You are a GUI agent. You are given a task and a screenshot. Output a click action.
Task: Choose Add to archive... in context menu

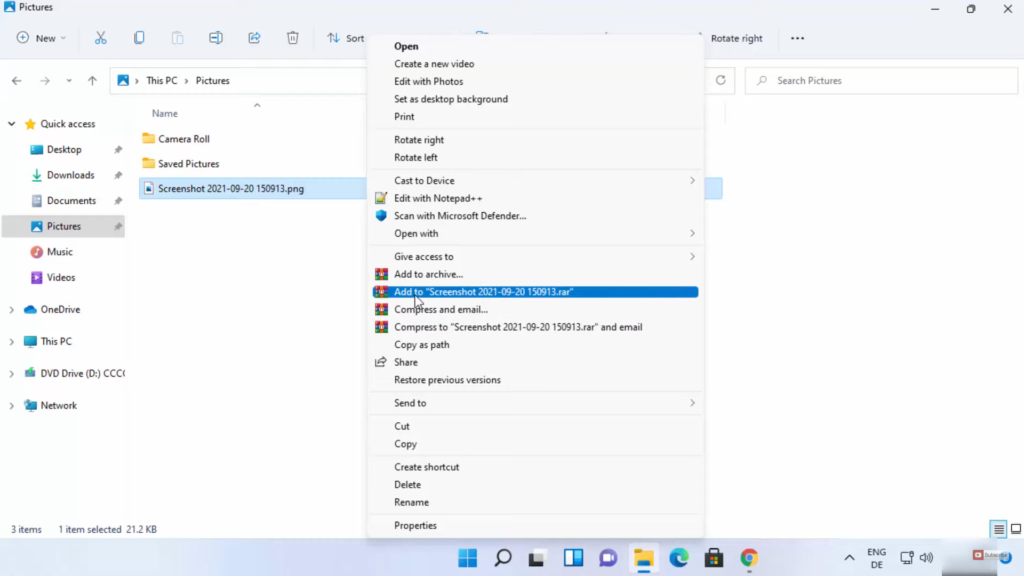(x=428, y=274)
